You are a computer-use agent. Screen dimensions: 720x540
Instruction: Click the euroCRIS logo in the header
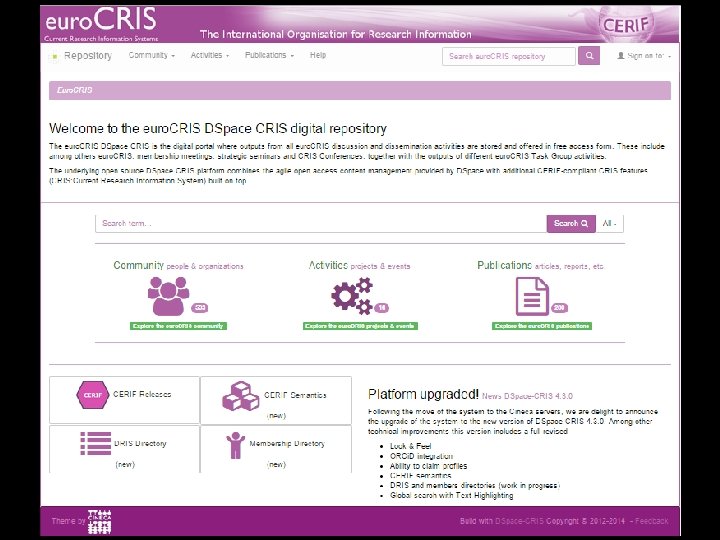tap(101, 24)
